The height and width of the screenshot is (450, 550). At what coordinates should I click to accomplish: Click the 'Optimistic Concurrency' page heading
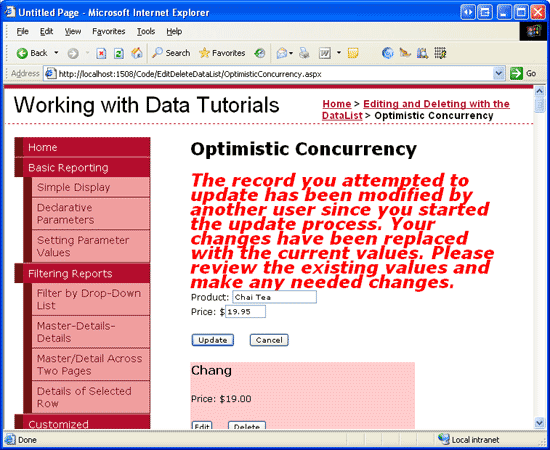tap(303, 149)
